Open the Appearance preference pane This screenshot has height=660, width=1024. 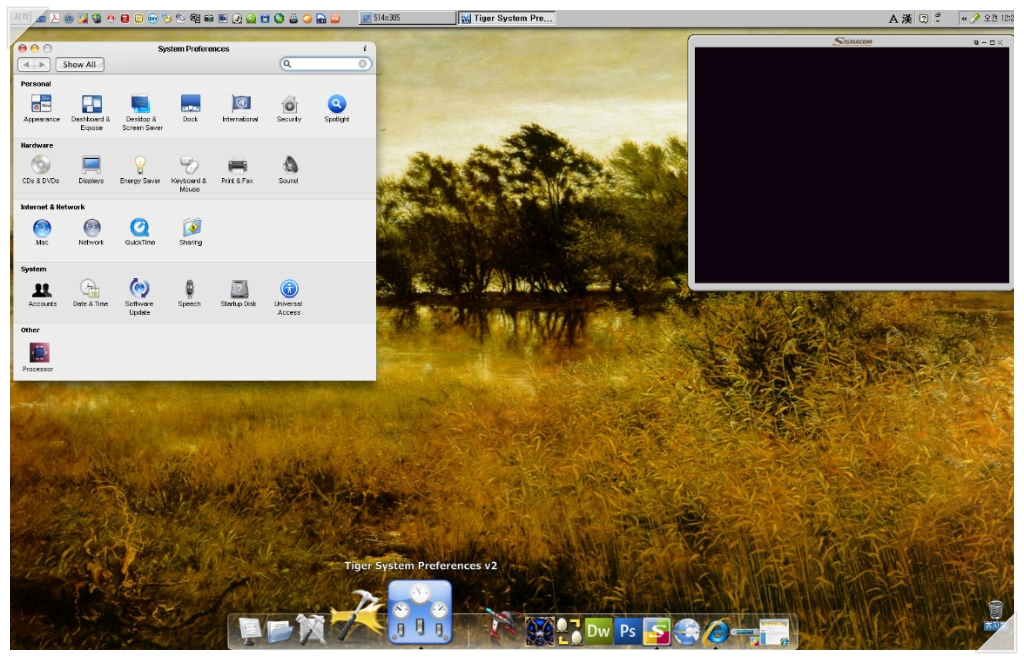(x=41, y=105)
